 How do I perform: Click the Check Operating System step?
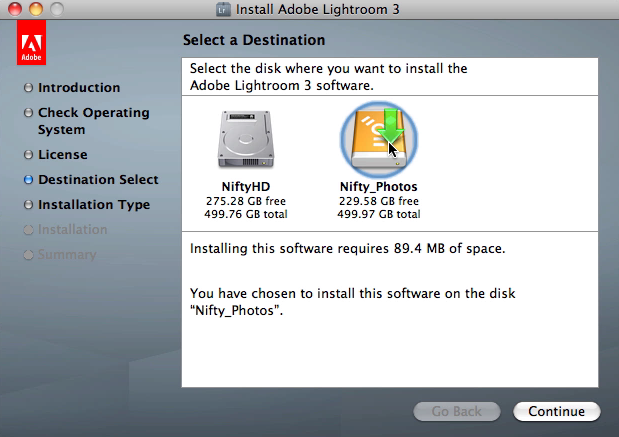(94, 121)
